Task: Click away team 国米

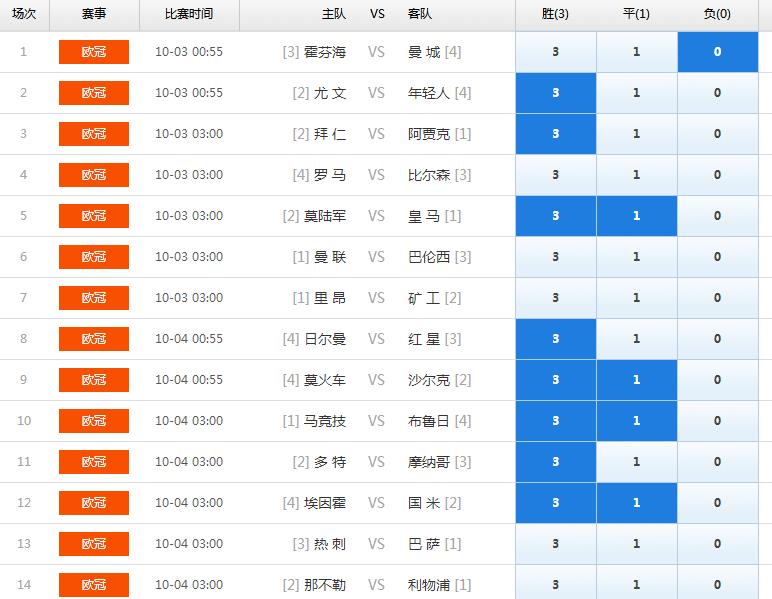Action: pos(424,503)
